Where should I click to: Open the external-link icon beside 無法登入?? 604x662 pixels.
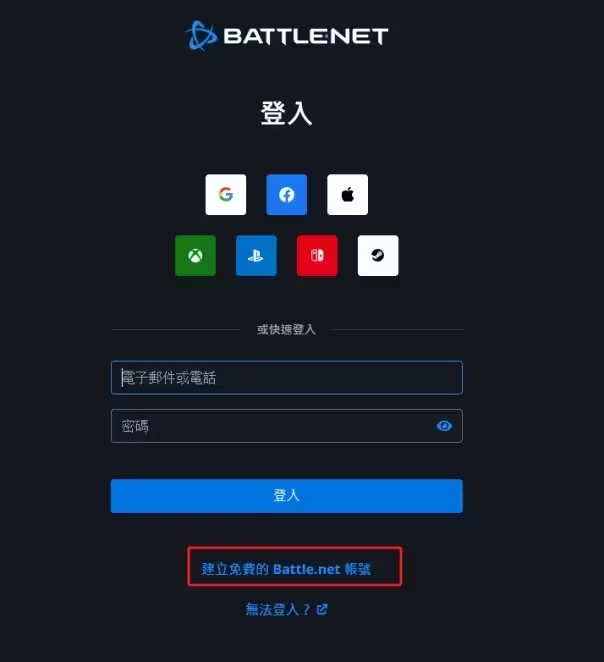coord(322,609)
